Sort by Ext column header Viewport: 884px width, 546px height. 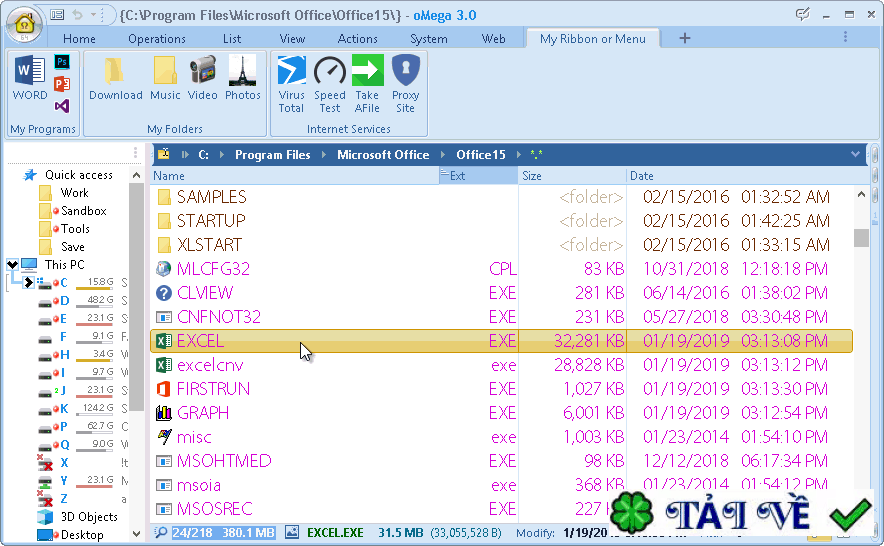(479, 176)
